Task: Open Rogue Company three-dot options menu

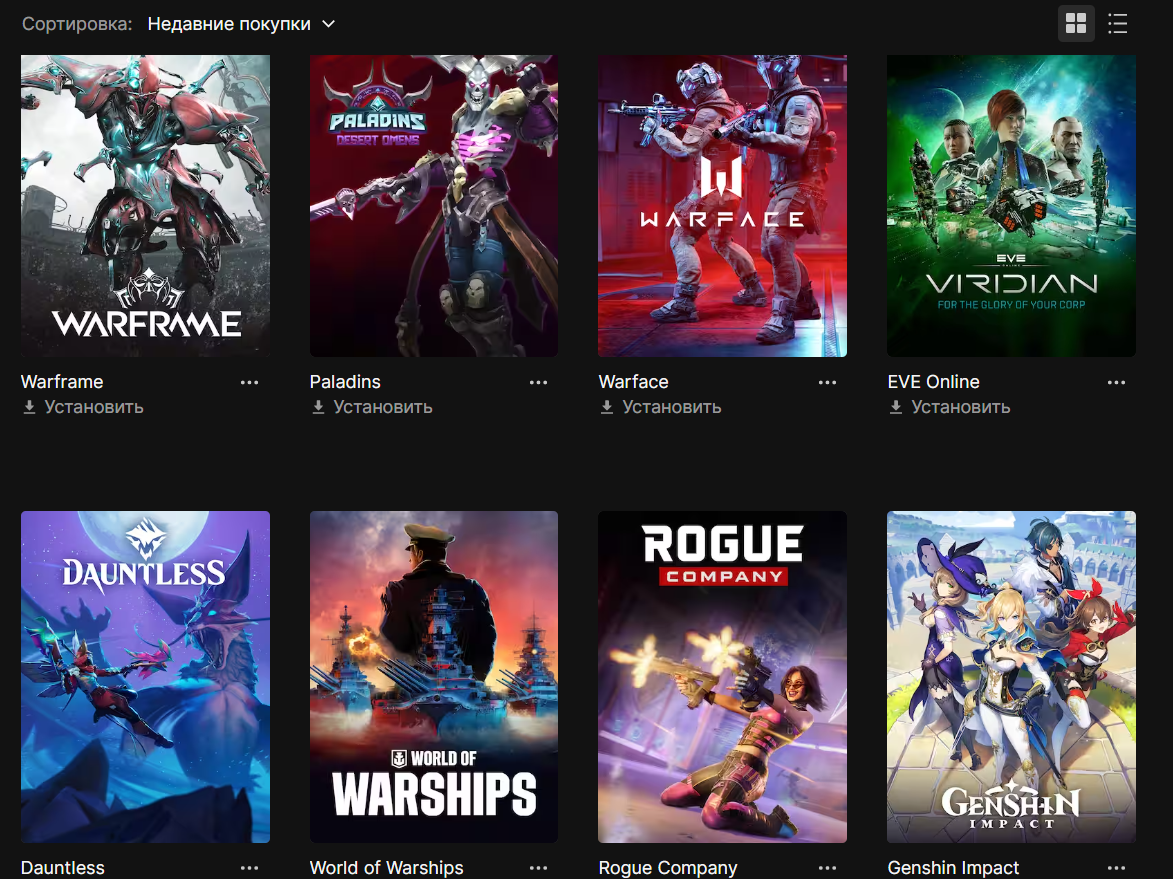Action: (x=827, y=868)
